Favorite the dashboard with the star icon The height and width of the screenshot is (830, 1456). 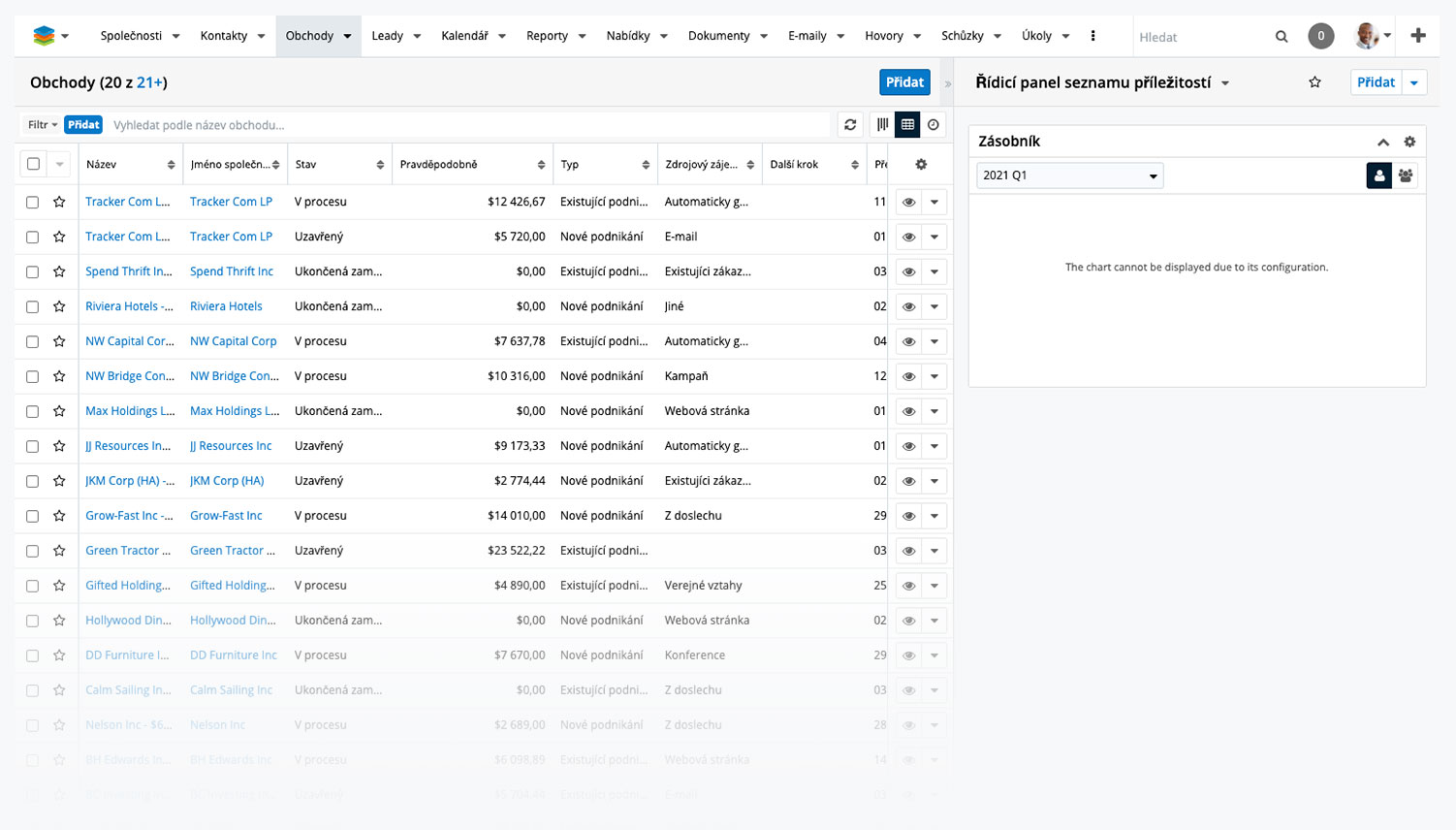tap(1314, 82)
